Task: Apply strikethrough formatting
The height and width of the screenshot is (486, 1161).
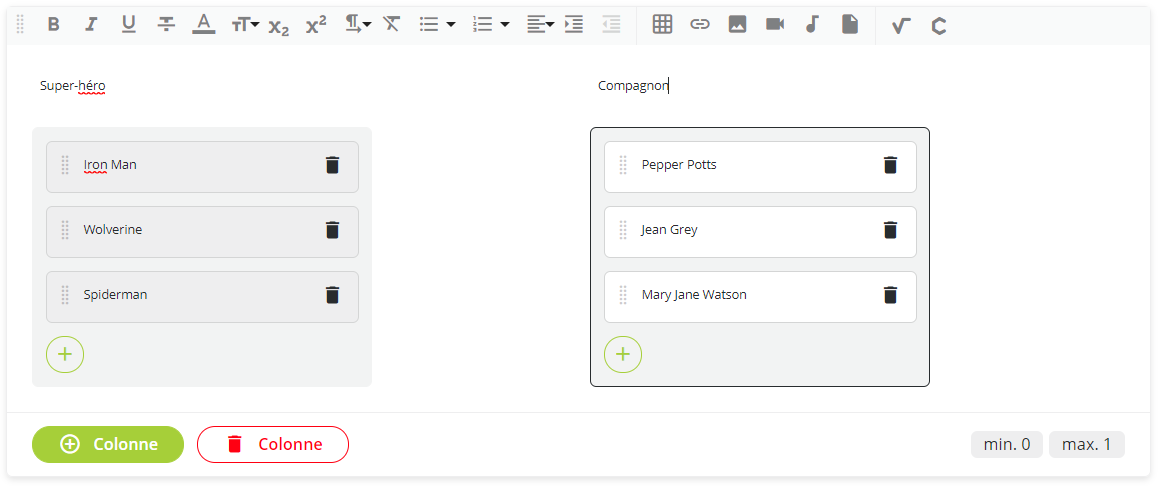Action: tap(167, 24)
